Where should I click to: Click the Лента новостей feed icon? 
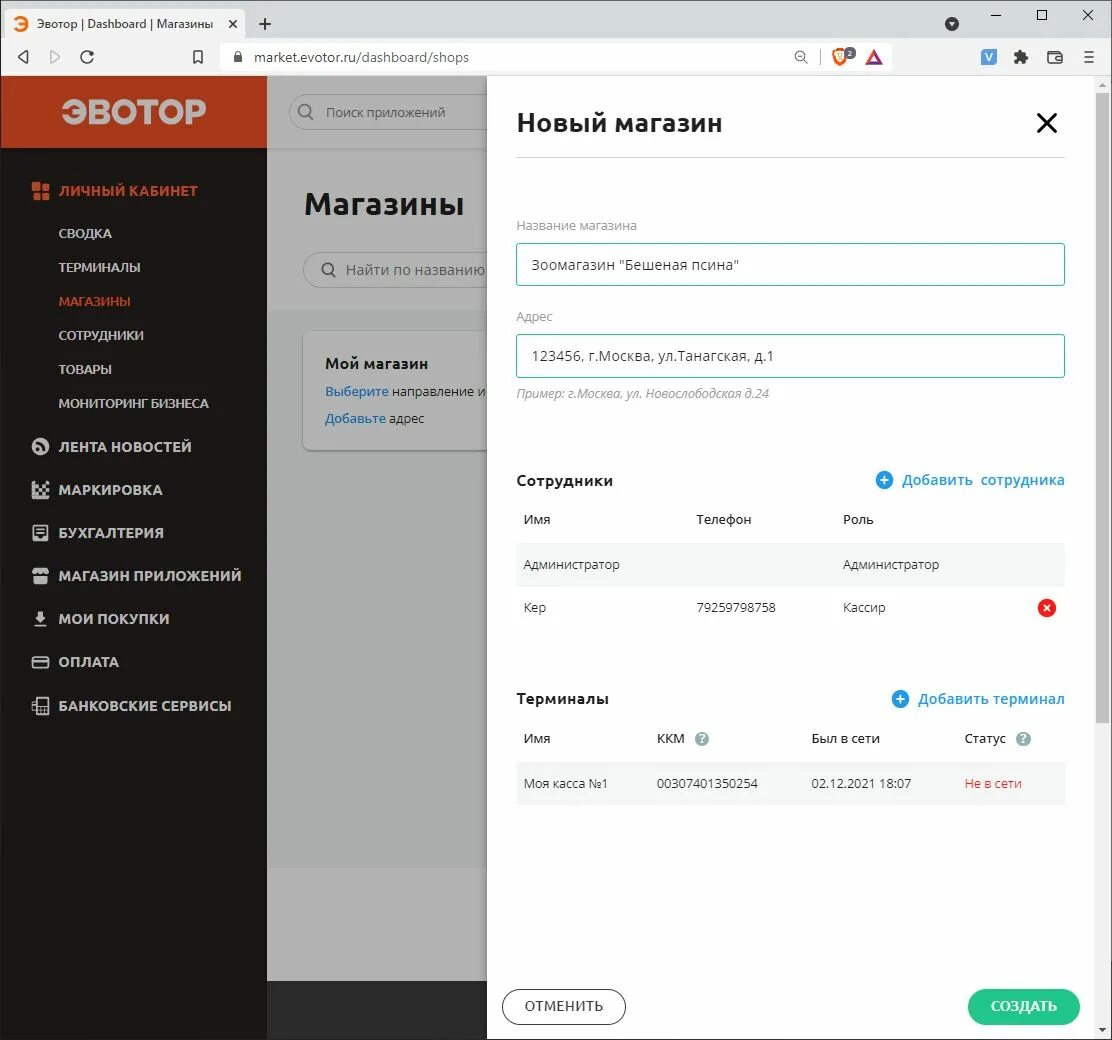40,447
